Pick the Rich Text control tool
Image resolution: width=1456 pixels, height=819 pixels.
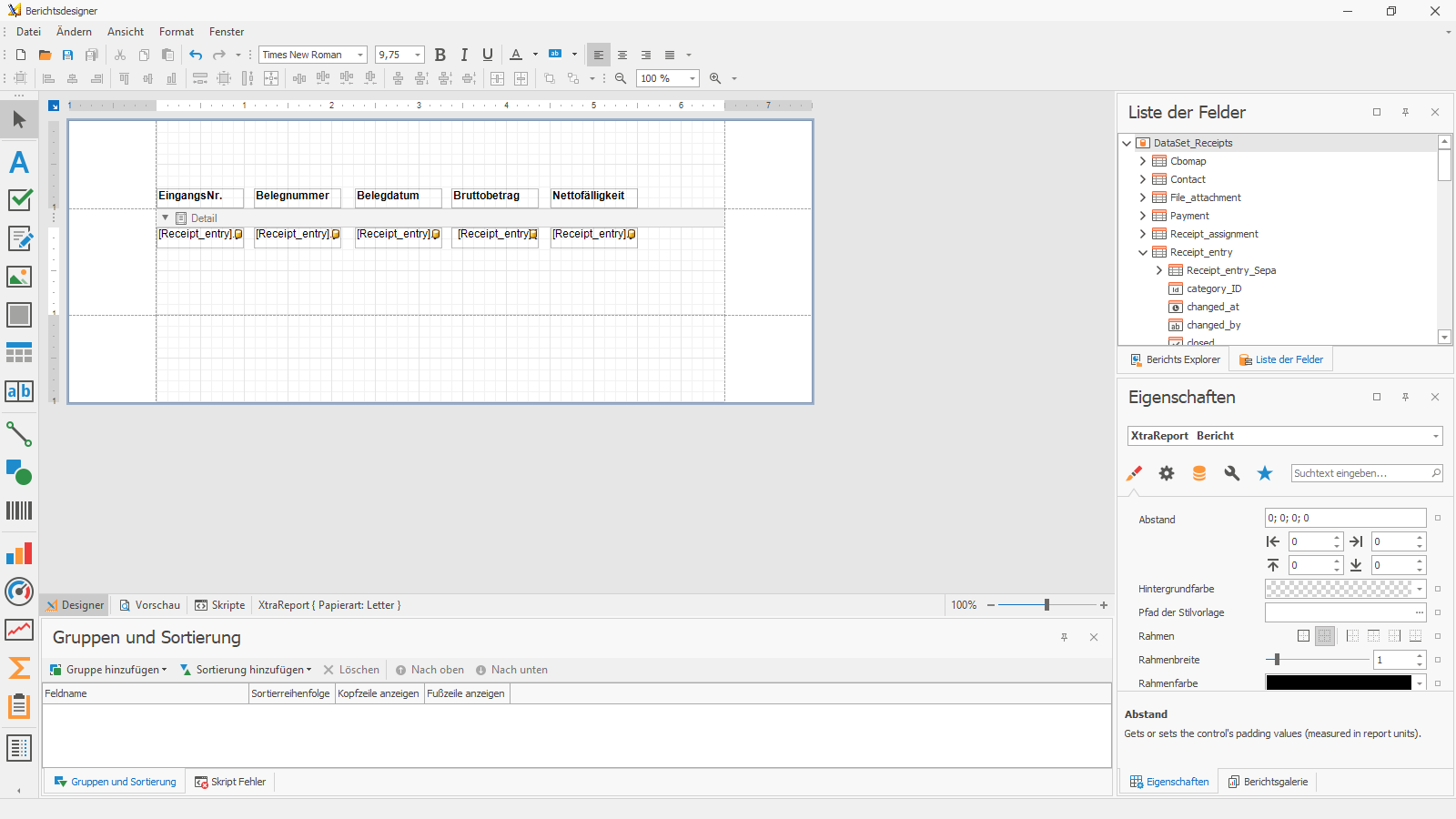point(19,238)
